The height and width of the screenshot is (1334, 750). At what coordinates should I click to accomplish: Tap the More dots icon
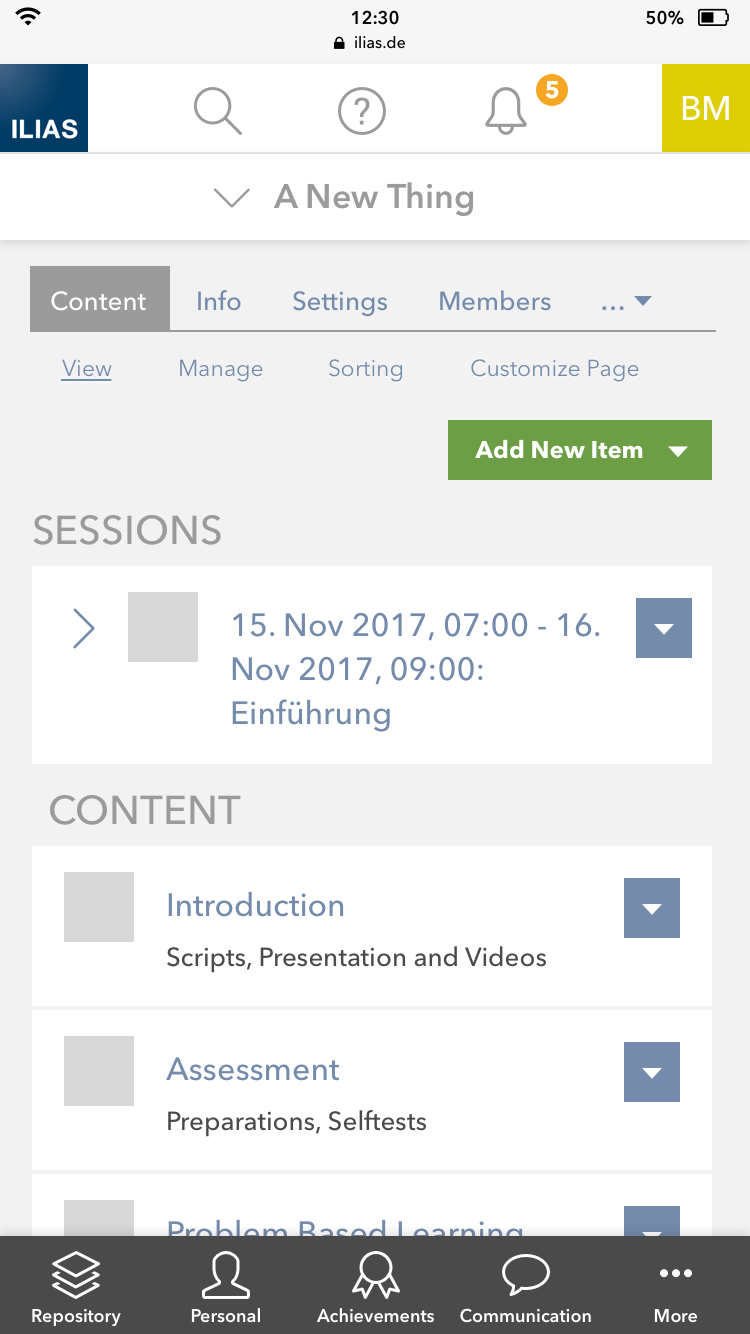click(676, 1288)
